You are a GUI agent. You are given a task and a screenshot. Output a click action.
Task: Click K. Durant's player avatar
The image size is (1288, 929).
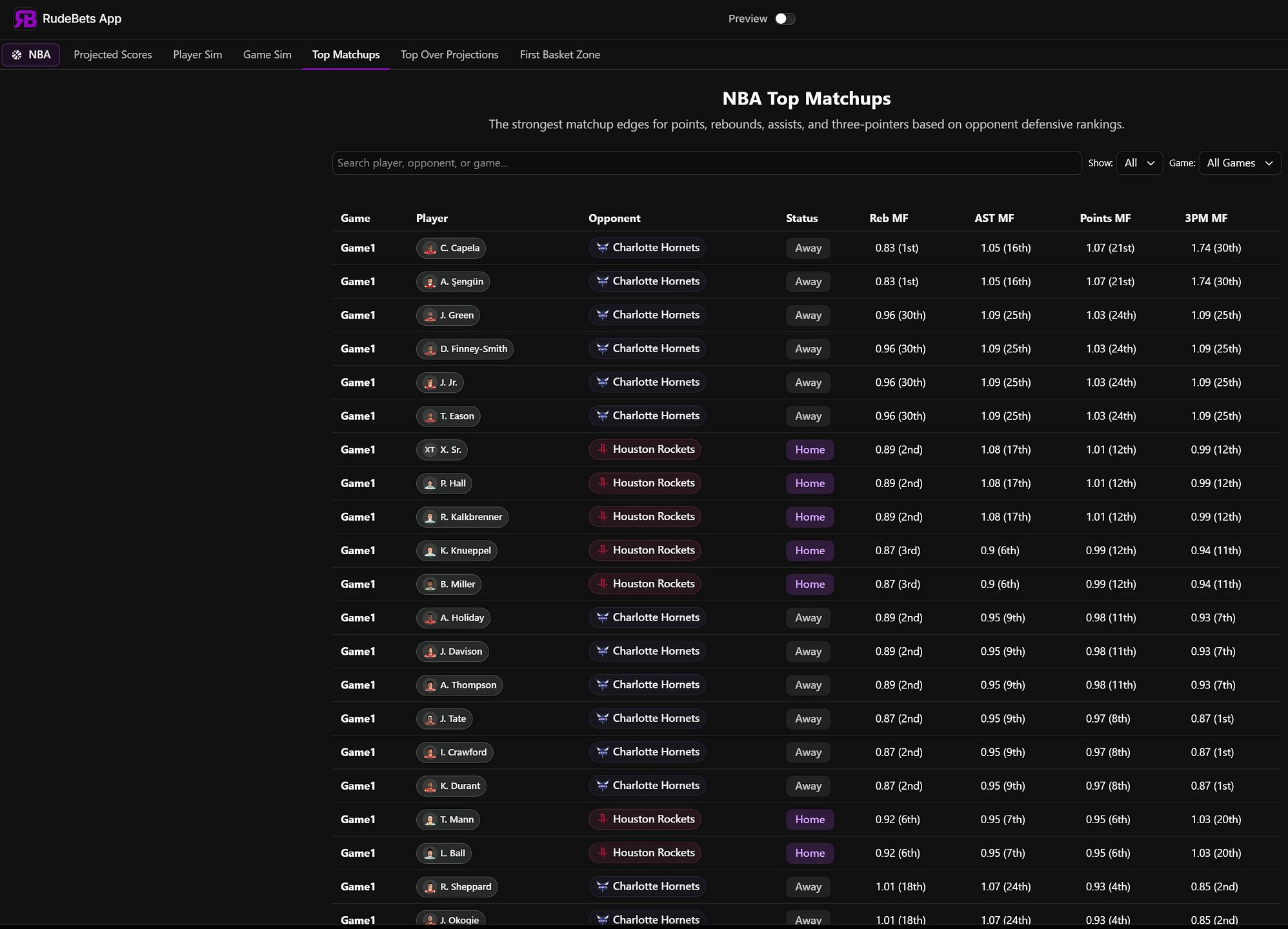coord(430,786)
